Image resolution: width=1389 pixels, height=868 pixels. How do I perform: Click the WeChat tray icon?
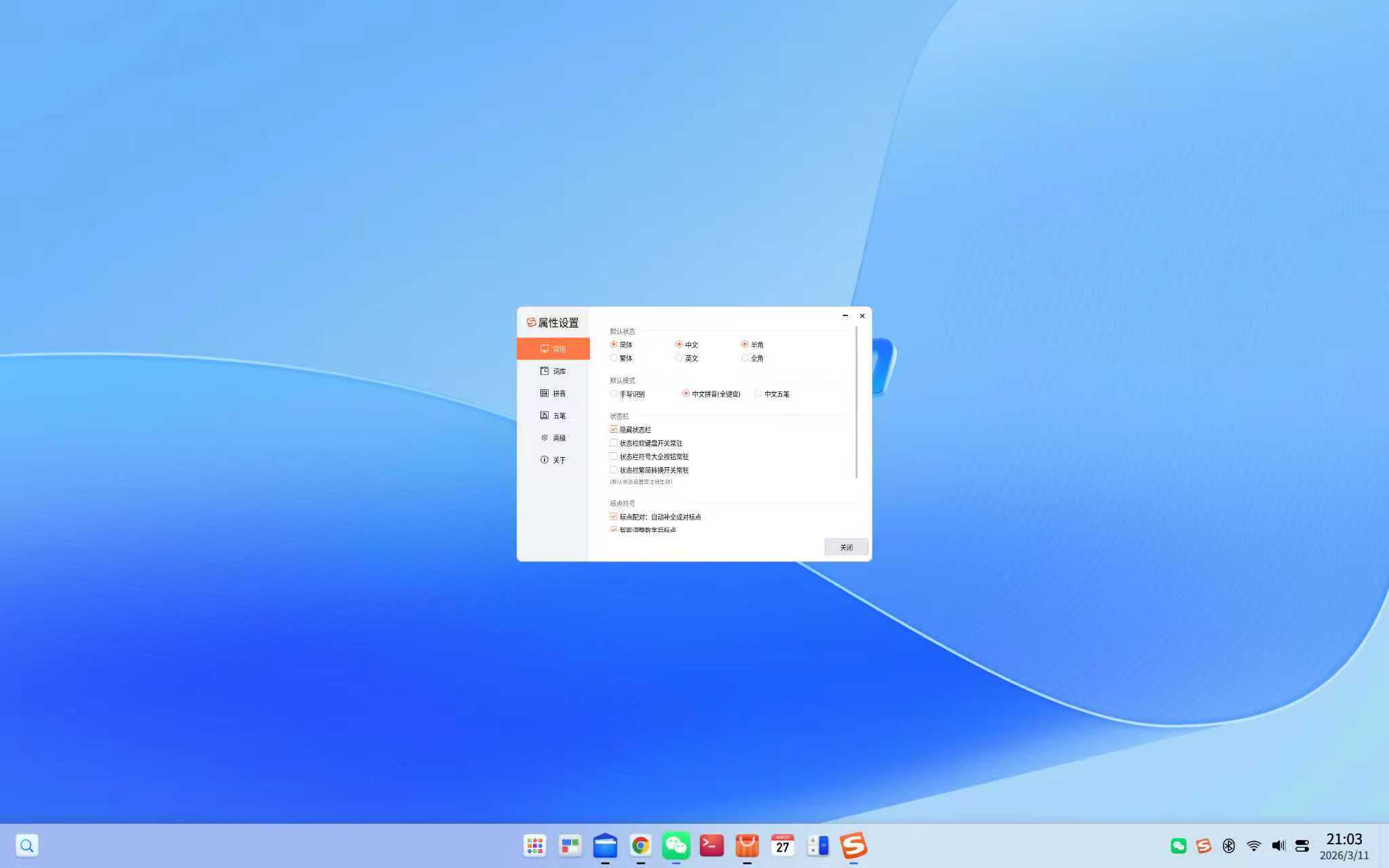[1179, 846]
